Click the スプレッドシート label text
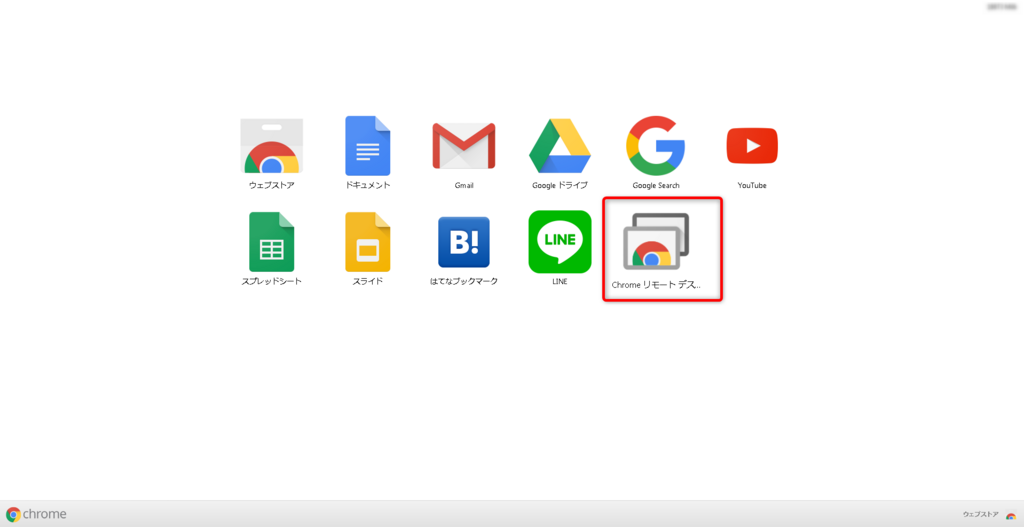Viewport: 1024px width, 527px height. pyautogui.click(x=272, y=281)
